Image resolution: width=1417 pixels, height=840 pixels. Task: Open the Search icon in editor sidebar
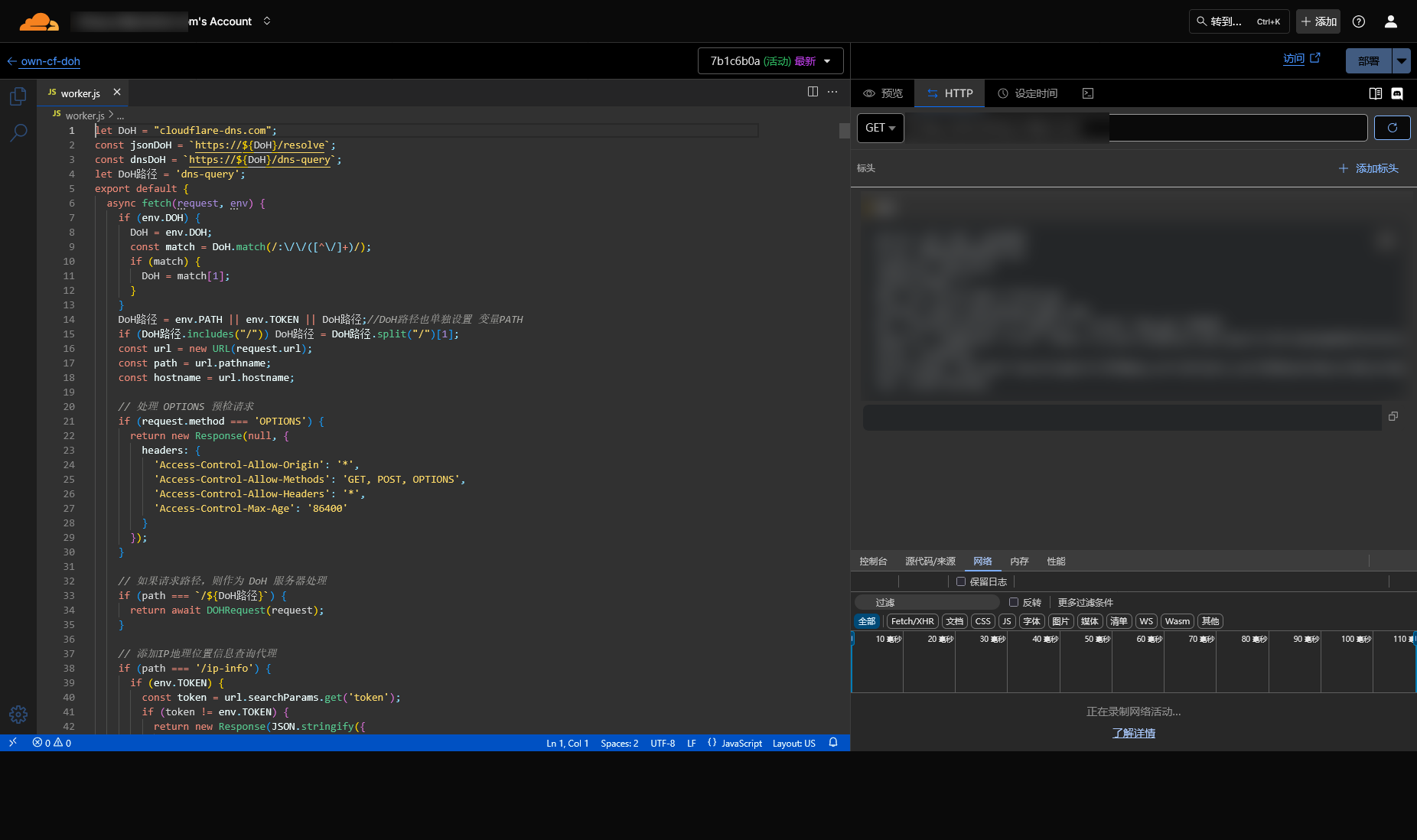pyautogui.click(x=18, y=133)
